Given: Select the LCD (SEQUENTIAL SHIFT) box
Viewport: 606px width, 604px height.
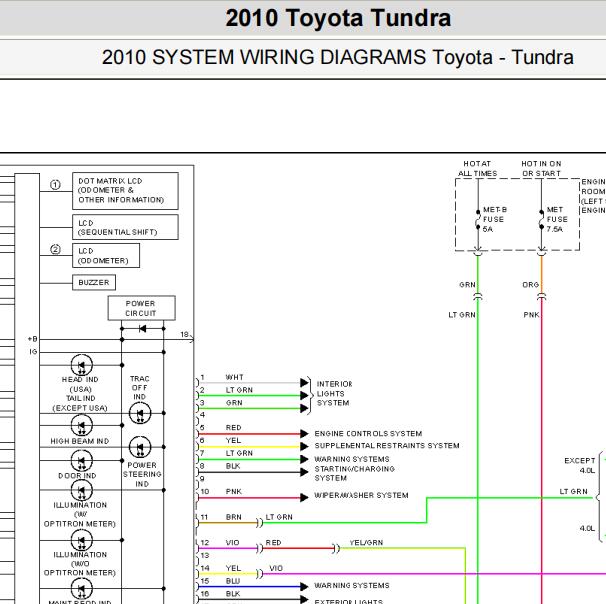Looking at the screenshot, I should coord(125,227).
